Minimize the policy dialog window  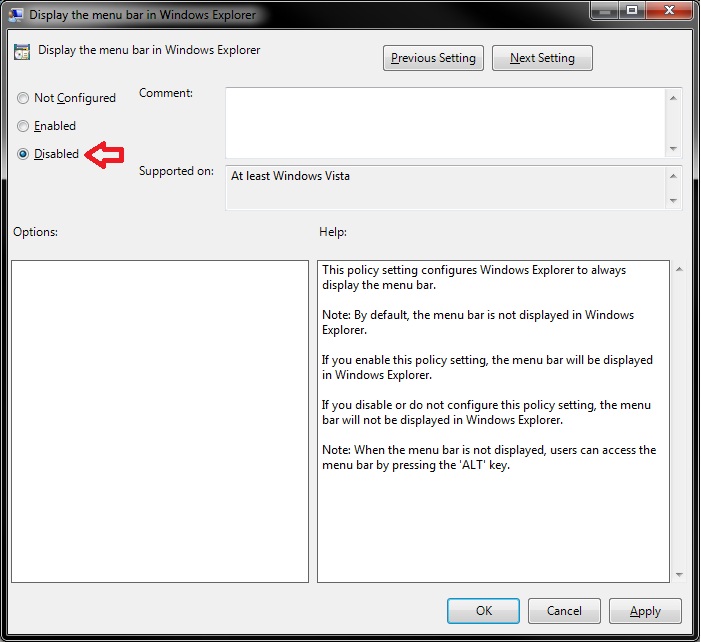tap(604, 10)
